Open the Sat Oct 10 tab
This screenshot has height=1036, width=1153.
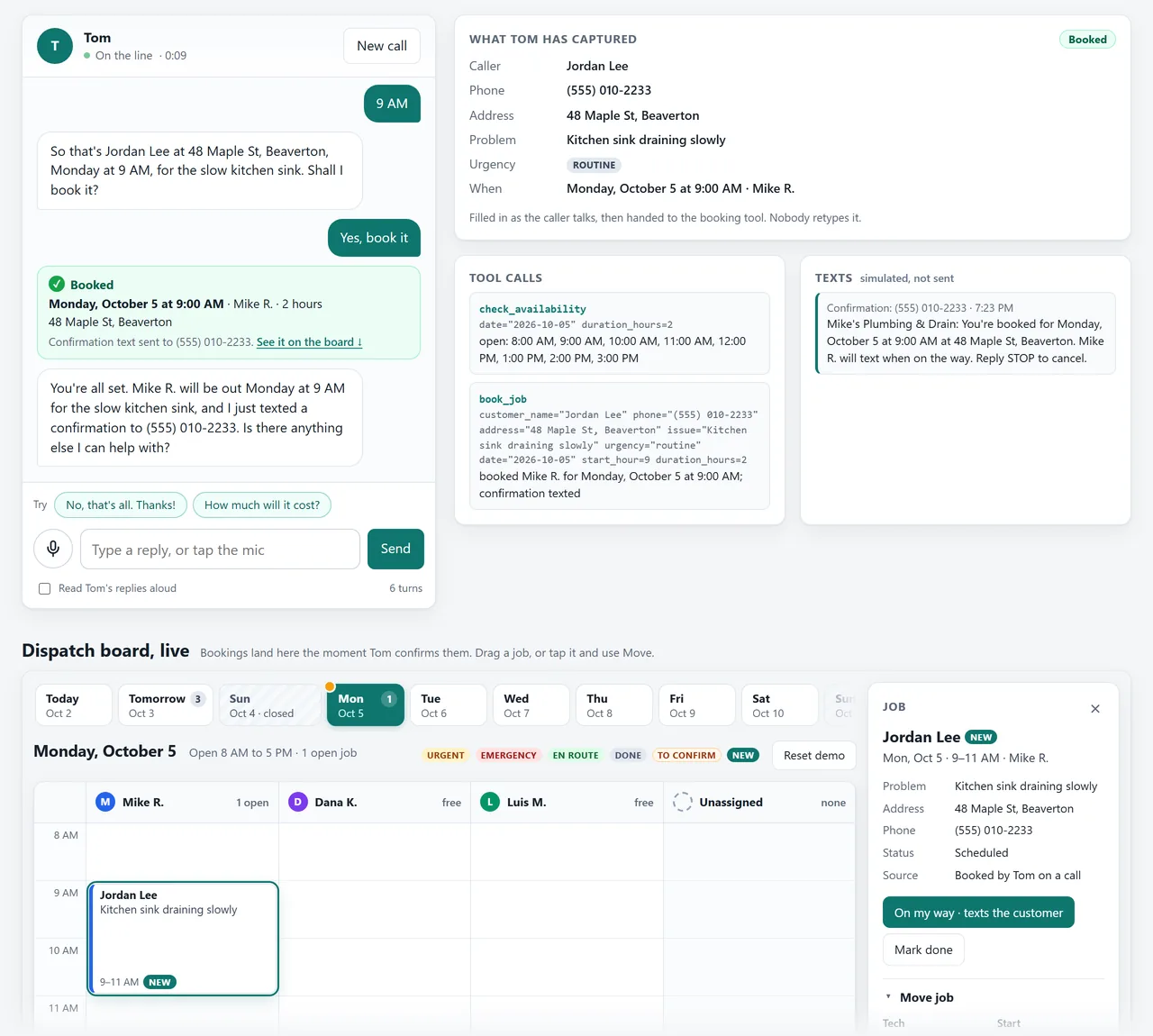[780, 705]
